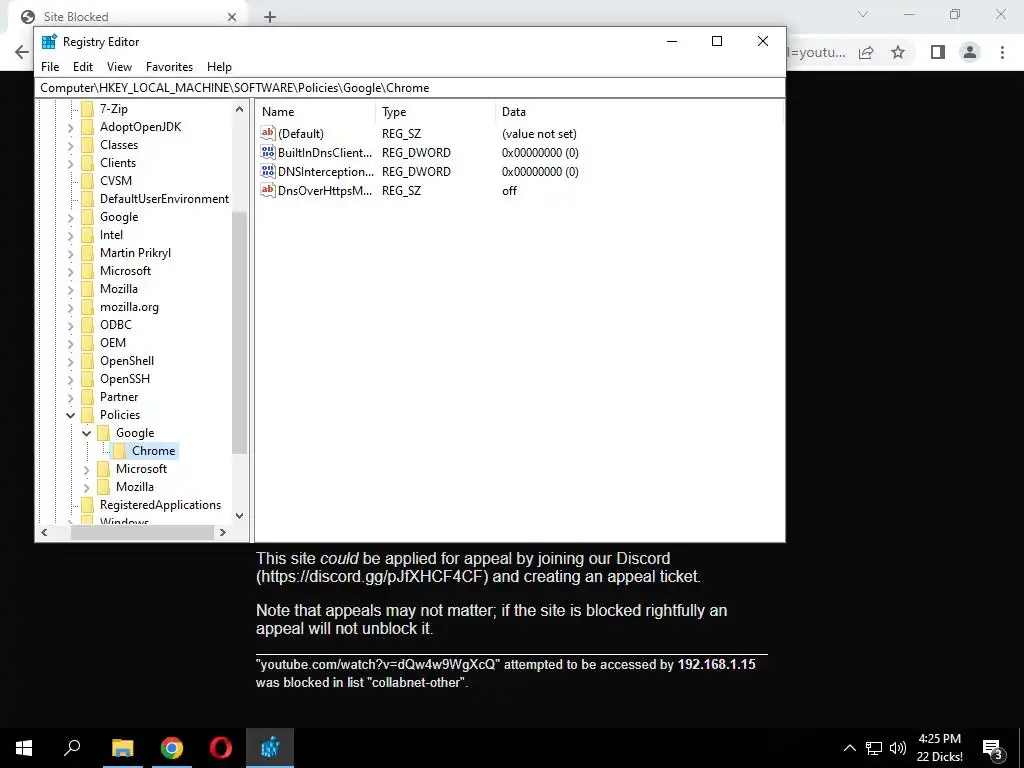This screenshot has height=768, width=1024.
Task: Click the "off" data cell
Action: click(509, 191)
